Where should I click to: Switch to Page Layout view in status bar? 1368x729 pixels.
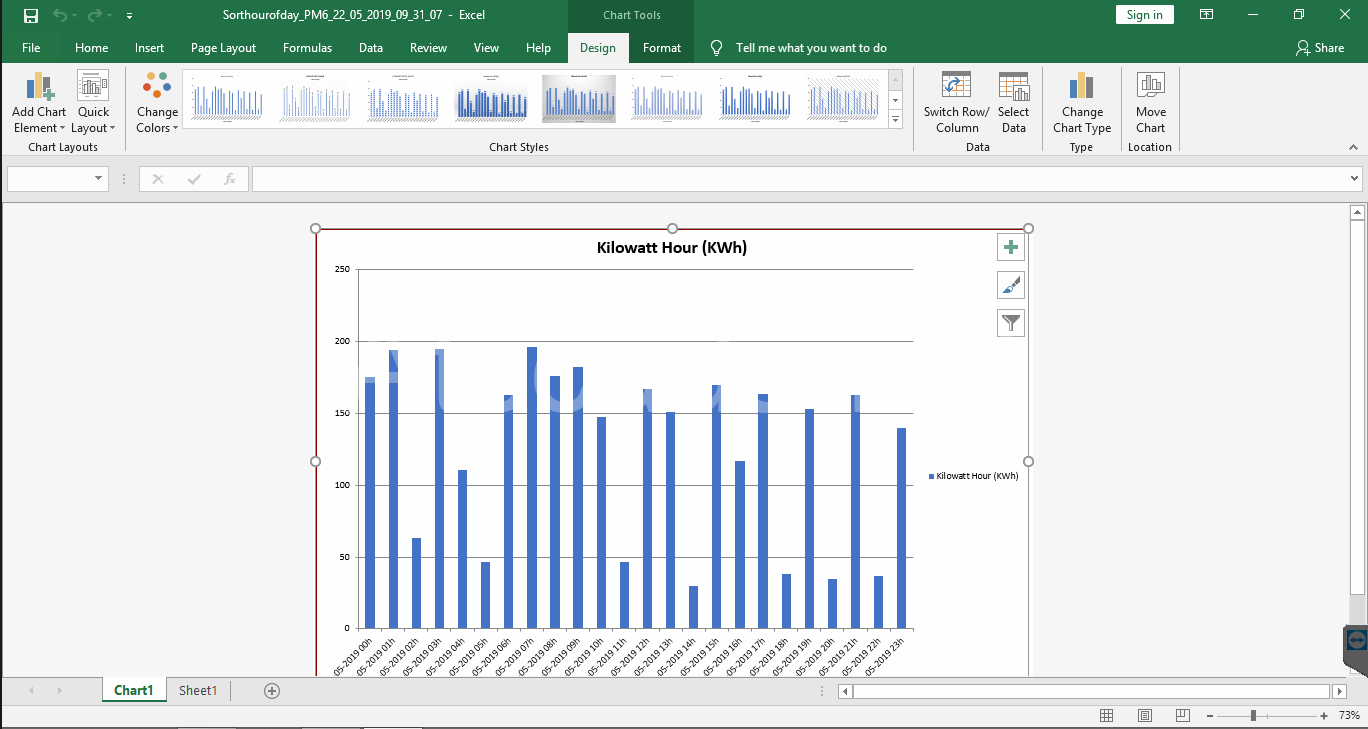coord(1145,715)
